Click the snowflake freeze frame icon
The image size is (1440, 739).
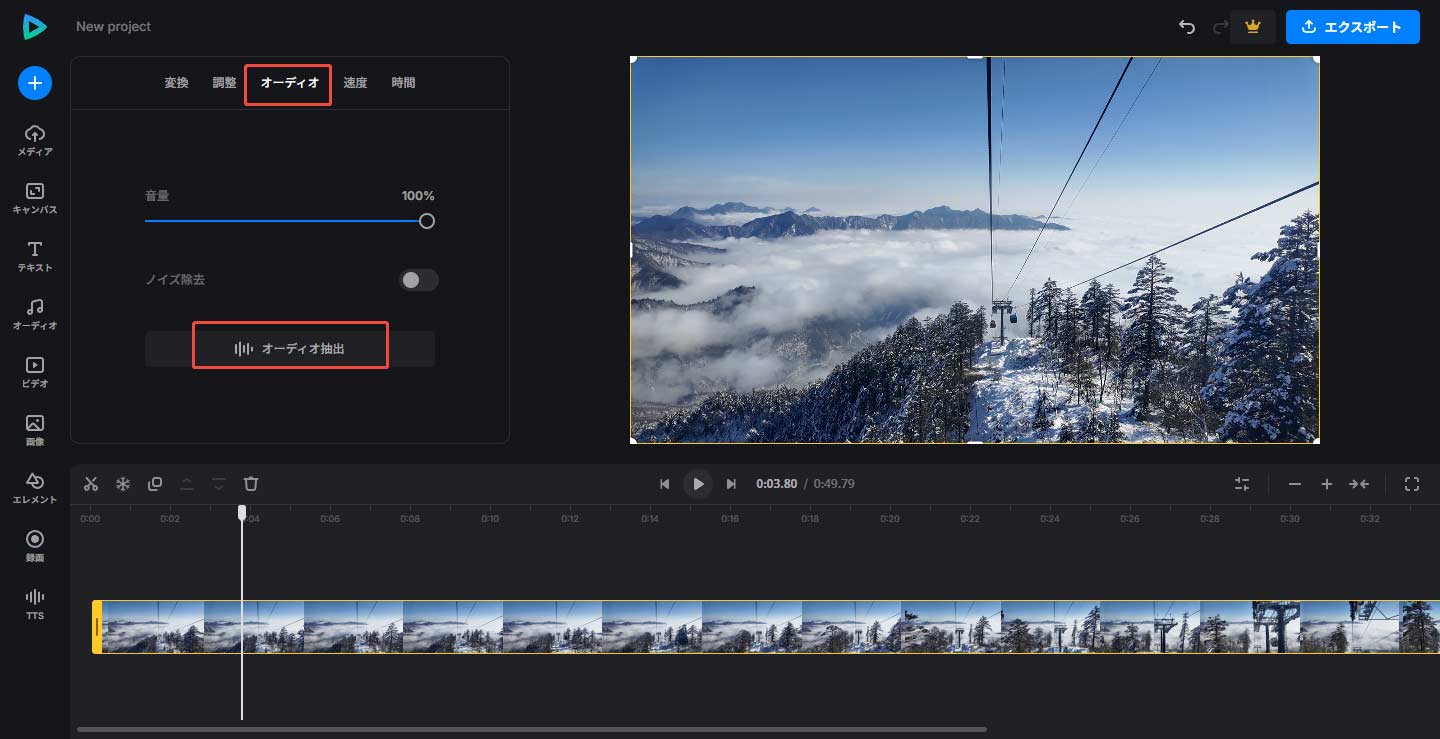[x=123, y=484]
